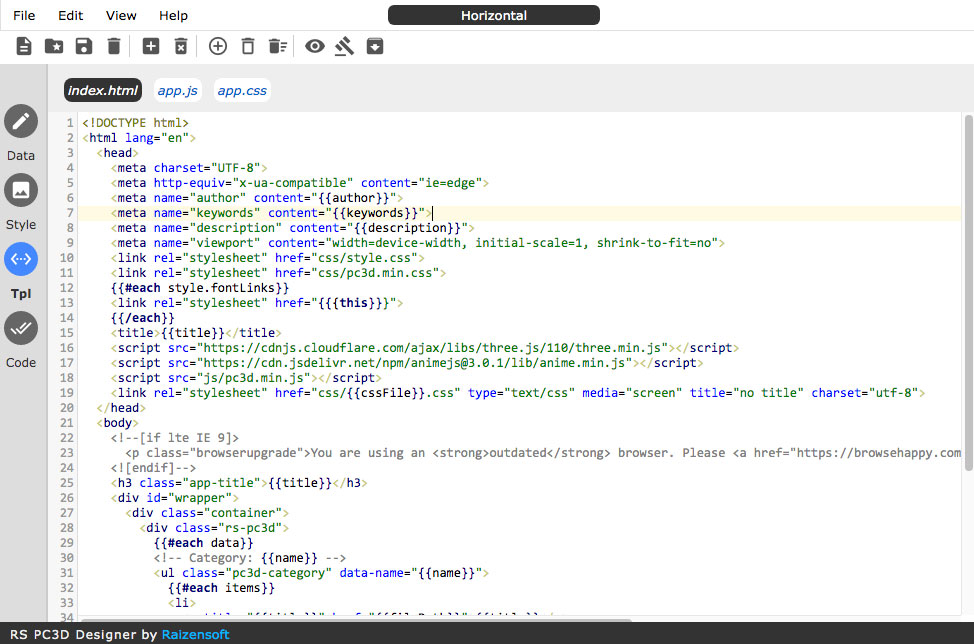This screenshot has width=974, height=644.
Task: Click the {{#each style.fontLinks}} line
Action: click(x=200, y=288)
